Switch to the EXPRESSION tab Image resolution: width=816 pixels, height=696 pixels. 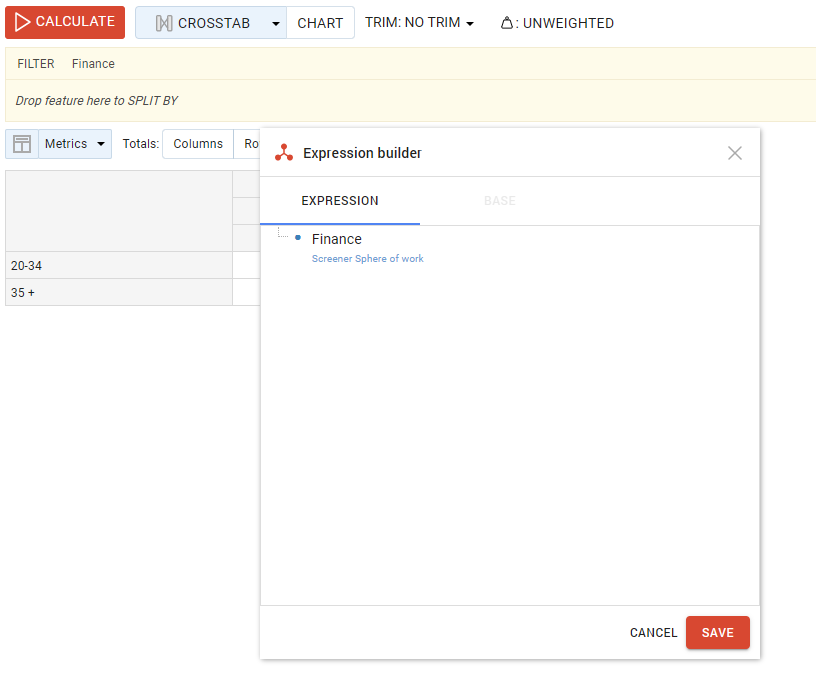[340, 201]
